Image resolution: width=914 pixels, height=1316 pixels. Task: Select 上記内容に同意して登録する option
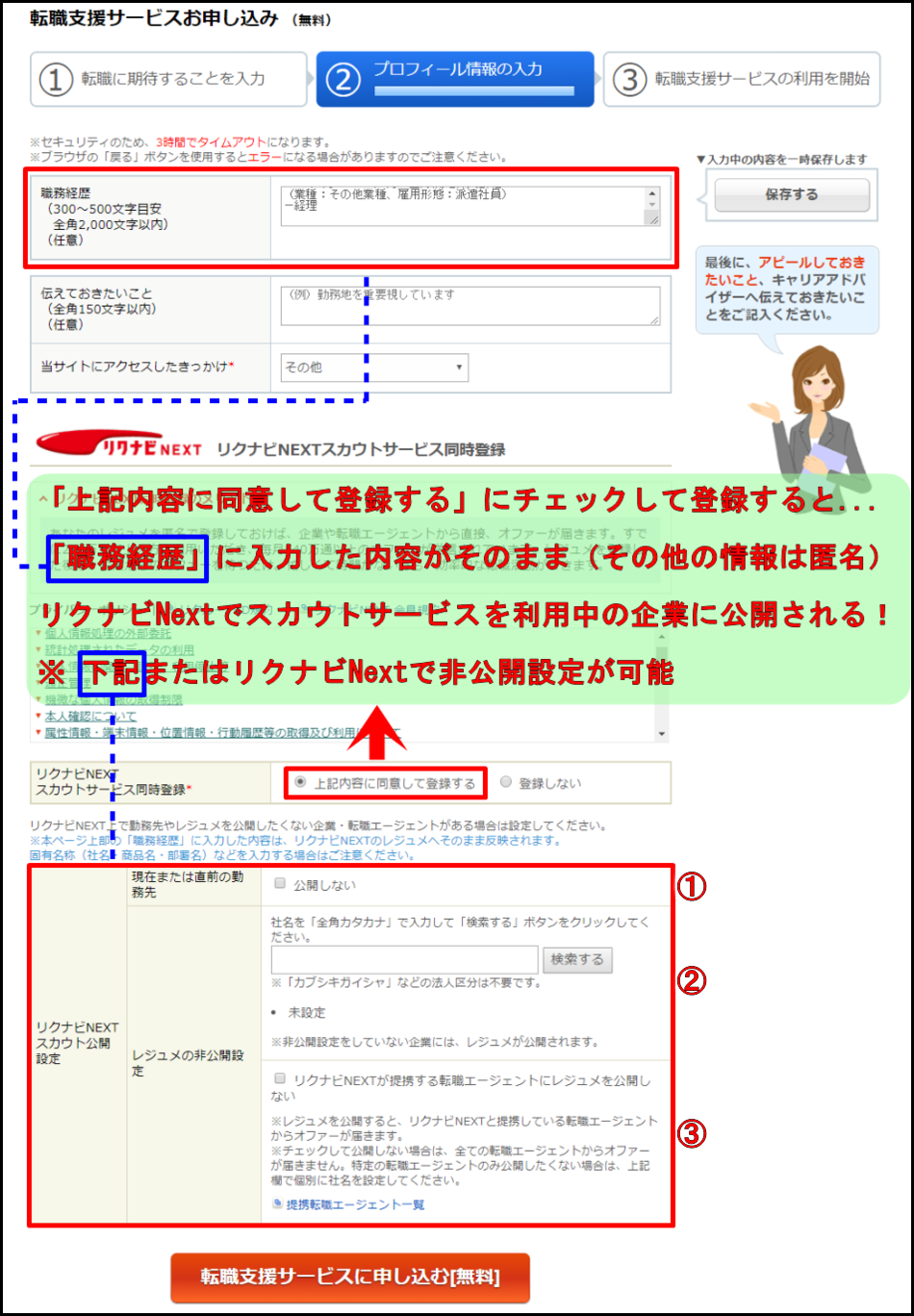(x=300, y=782)
